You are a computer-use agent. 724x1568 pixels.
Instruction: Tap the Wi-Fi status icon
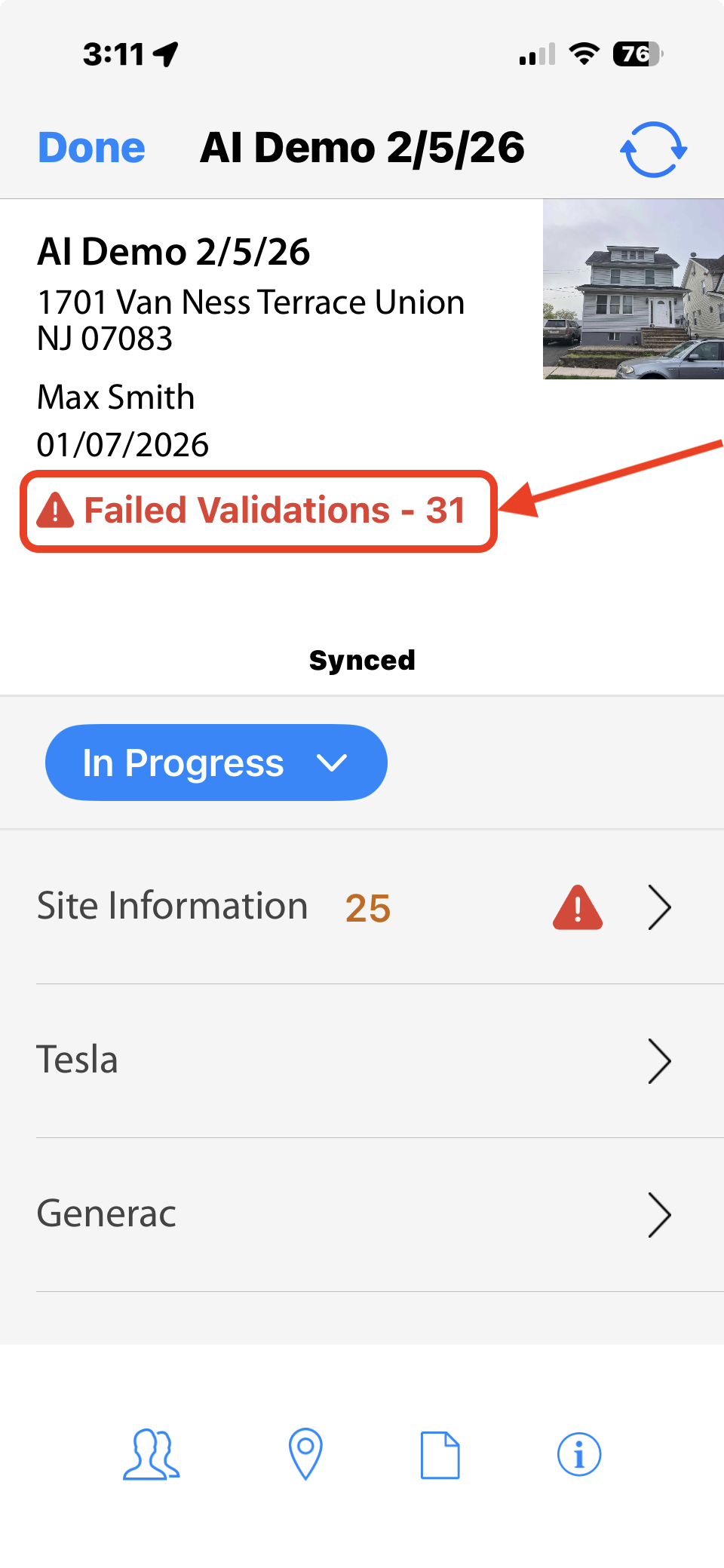click(x=584, y=54)
